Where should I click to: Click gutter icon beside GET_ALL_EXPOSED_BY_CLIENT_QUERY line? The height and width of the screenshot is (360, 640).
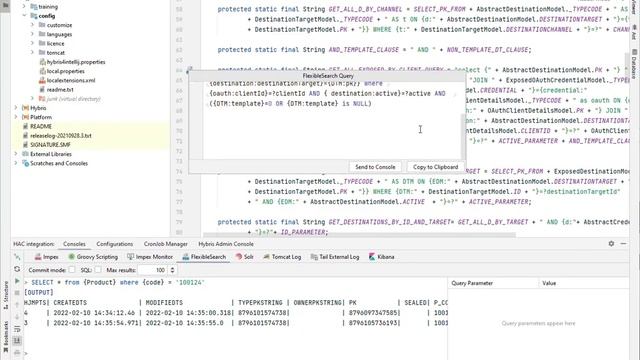(189, 70)
